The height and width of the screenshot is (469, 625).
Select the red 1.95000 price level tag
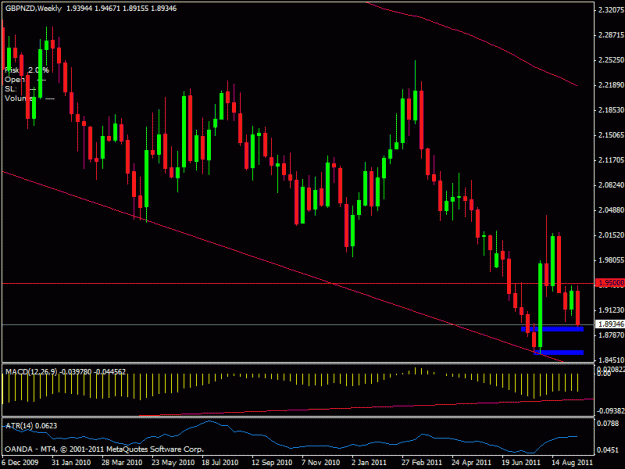610,283
